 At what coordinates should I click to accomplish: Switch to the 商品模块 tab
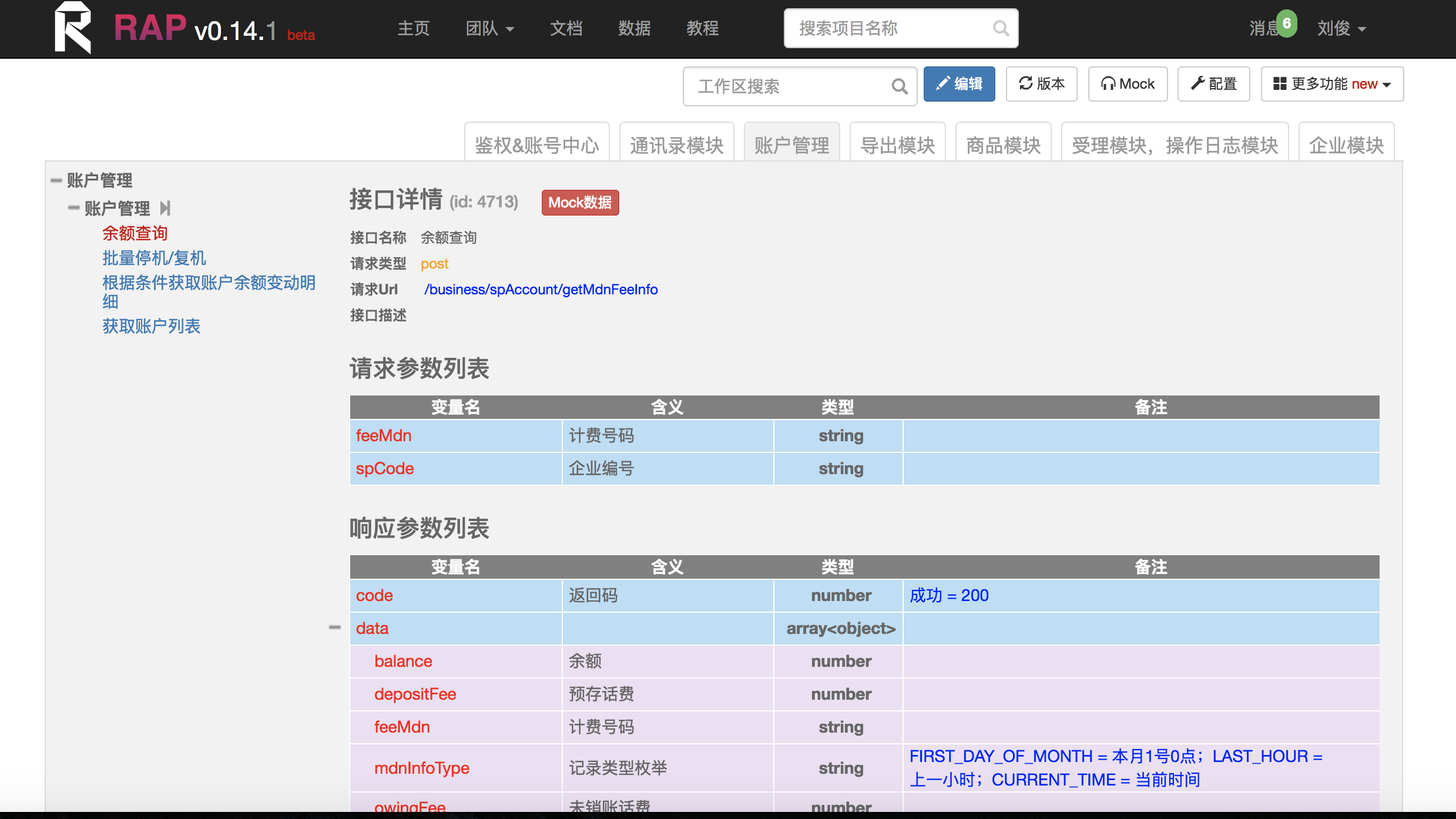[x=1004, y=142]
